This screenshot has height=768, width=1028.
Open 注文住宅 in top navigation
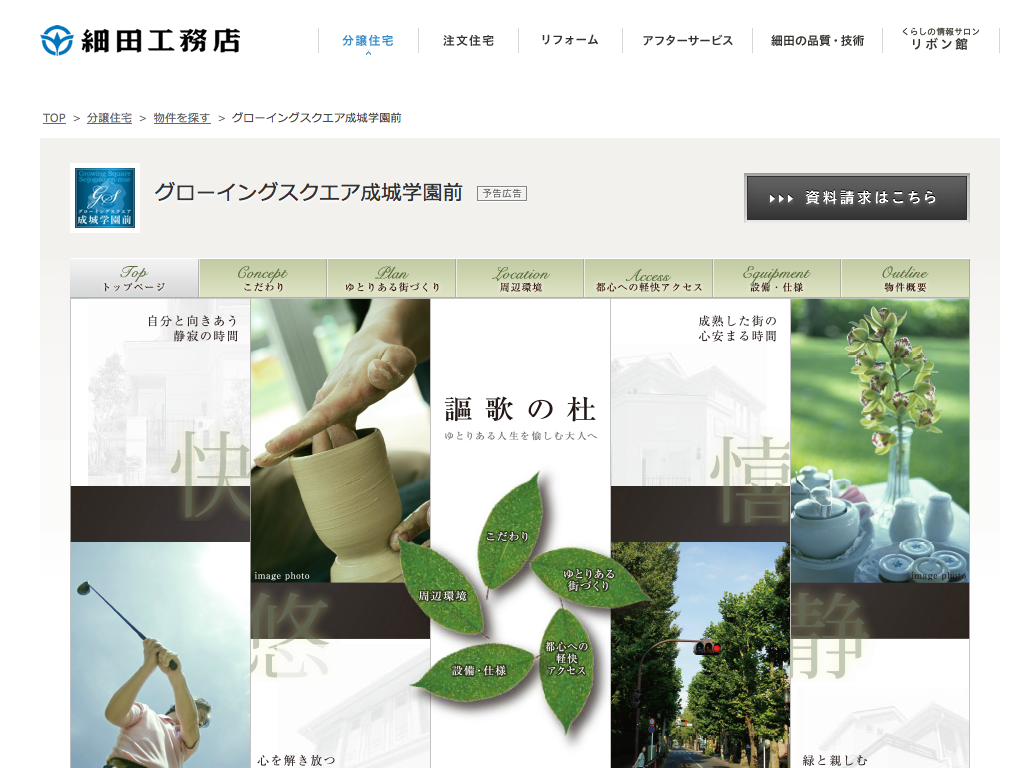[x=468, y=41]
